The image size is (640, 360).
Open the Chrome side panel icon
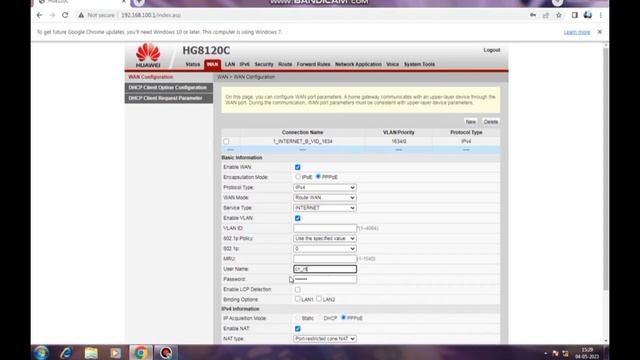tap(574, 15)
